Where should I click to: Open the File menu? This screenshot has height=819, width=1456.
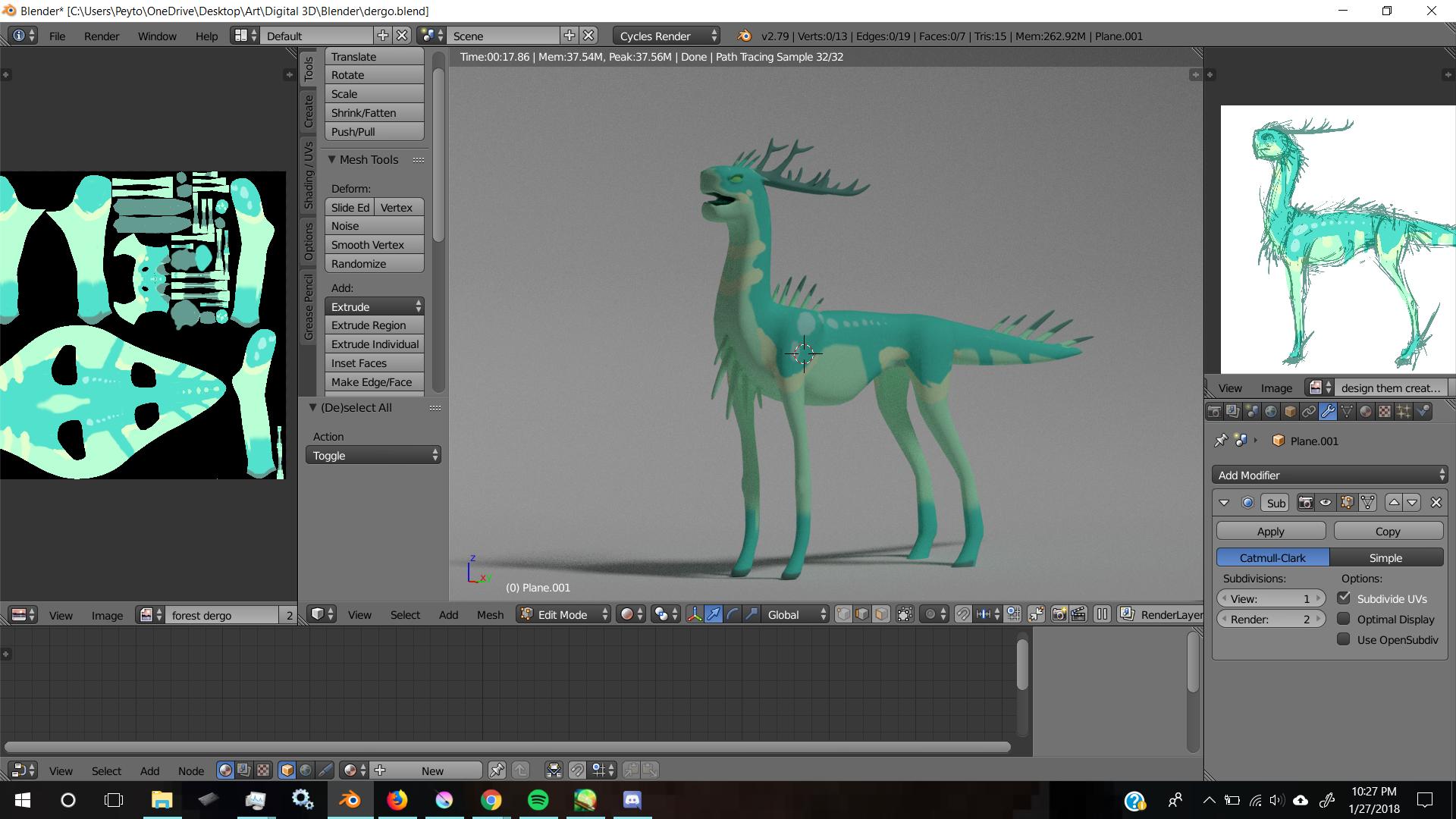pyautogui.click(x=57, y=36)
